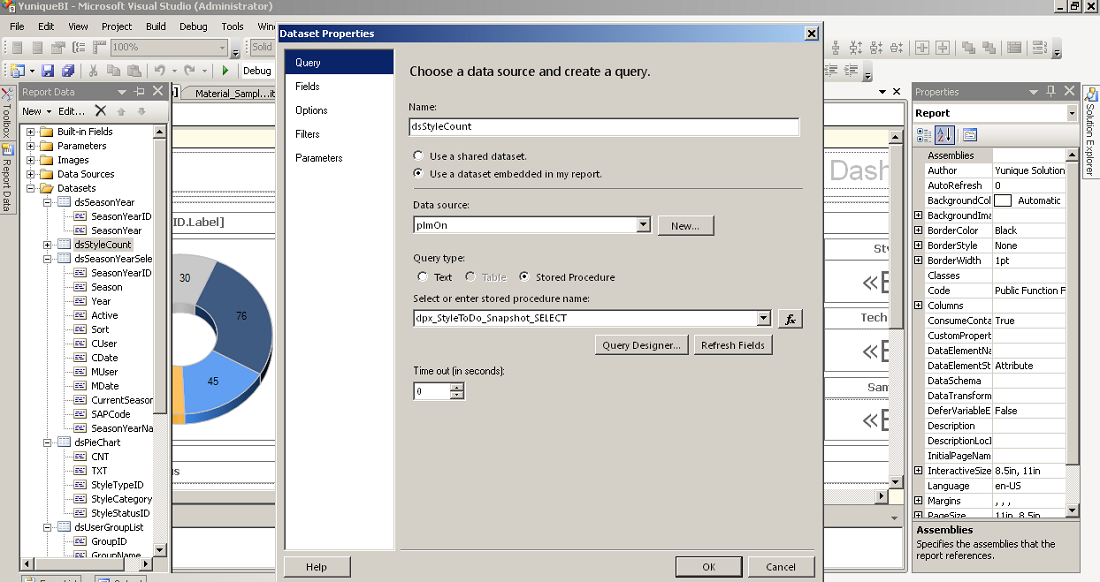Open the stored procedure name dropdown
This screenshot has height=582, width=1100.
pos(763,318)
